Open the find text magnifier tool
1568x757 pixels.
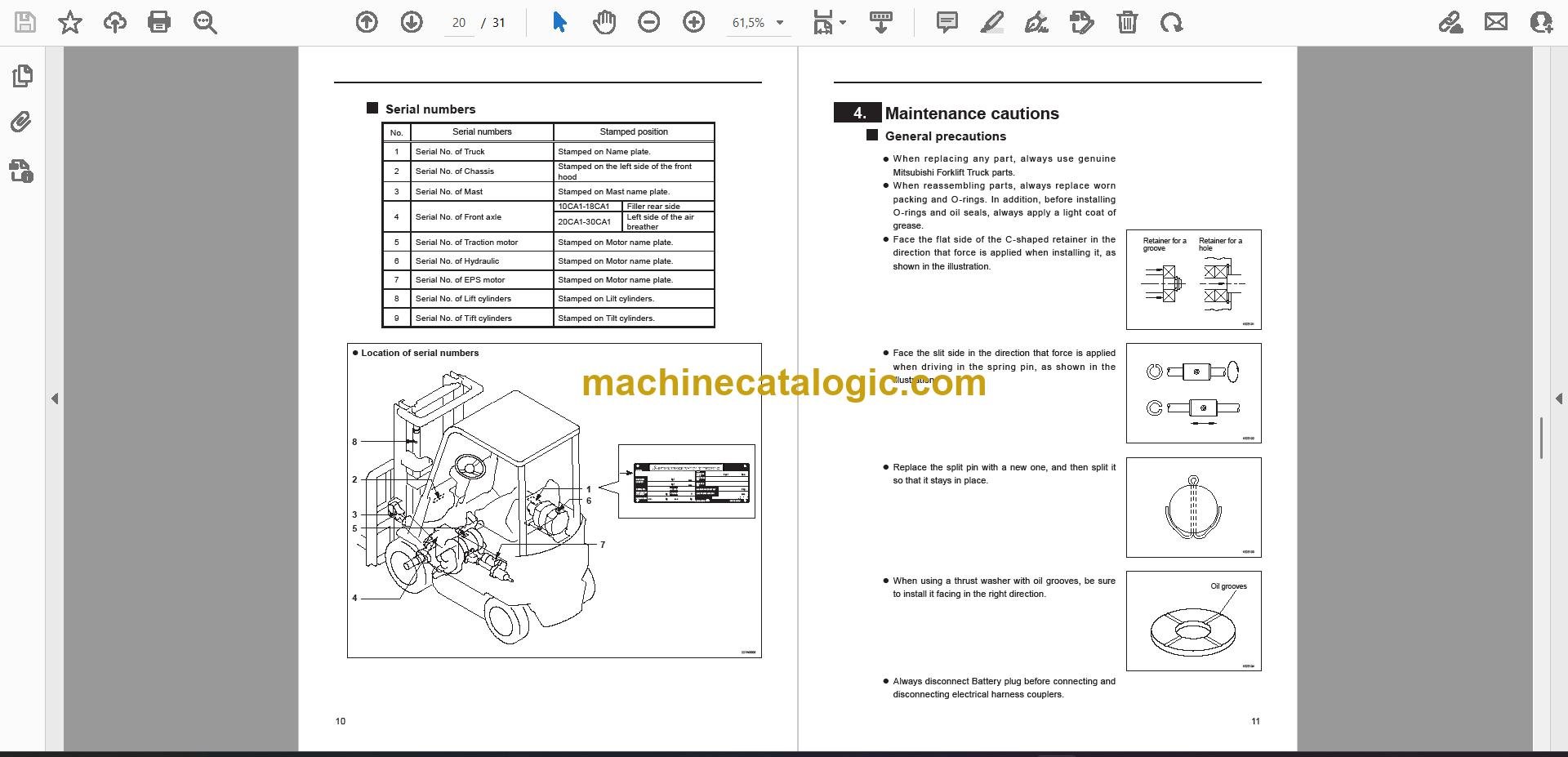pos(205,22)
